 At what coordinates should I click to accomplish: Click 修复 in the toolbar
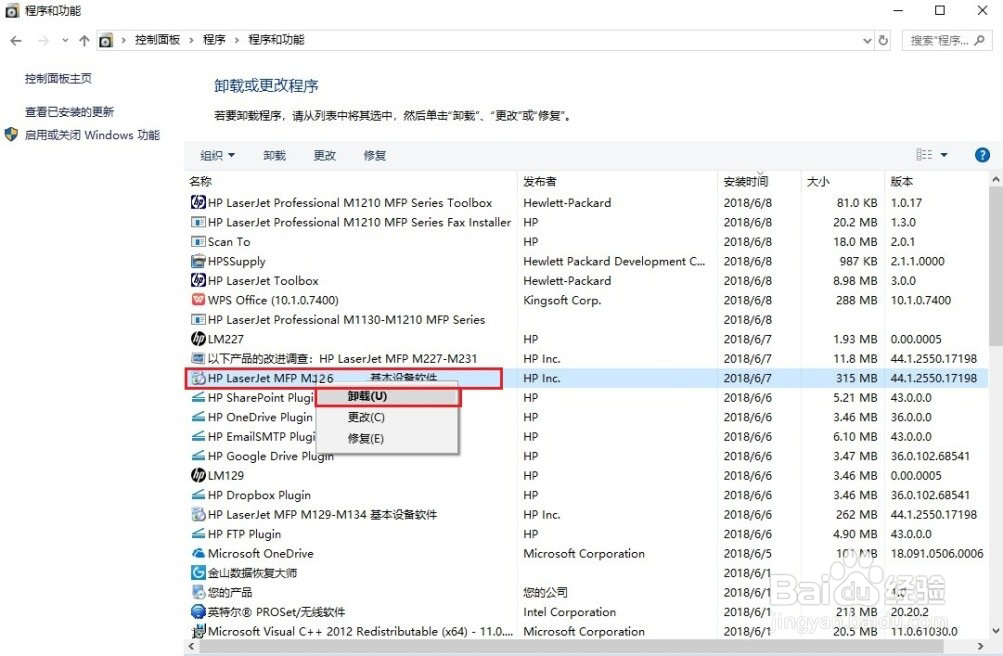[x=374, y=155]
